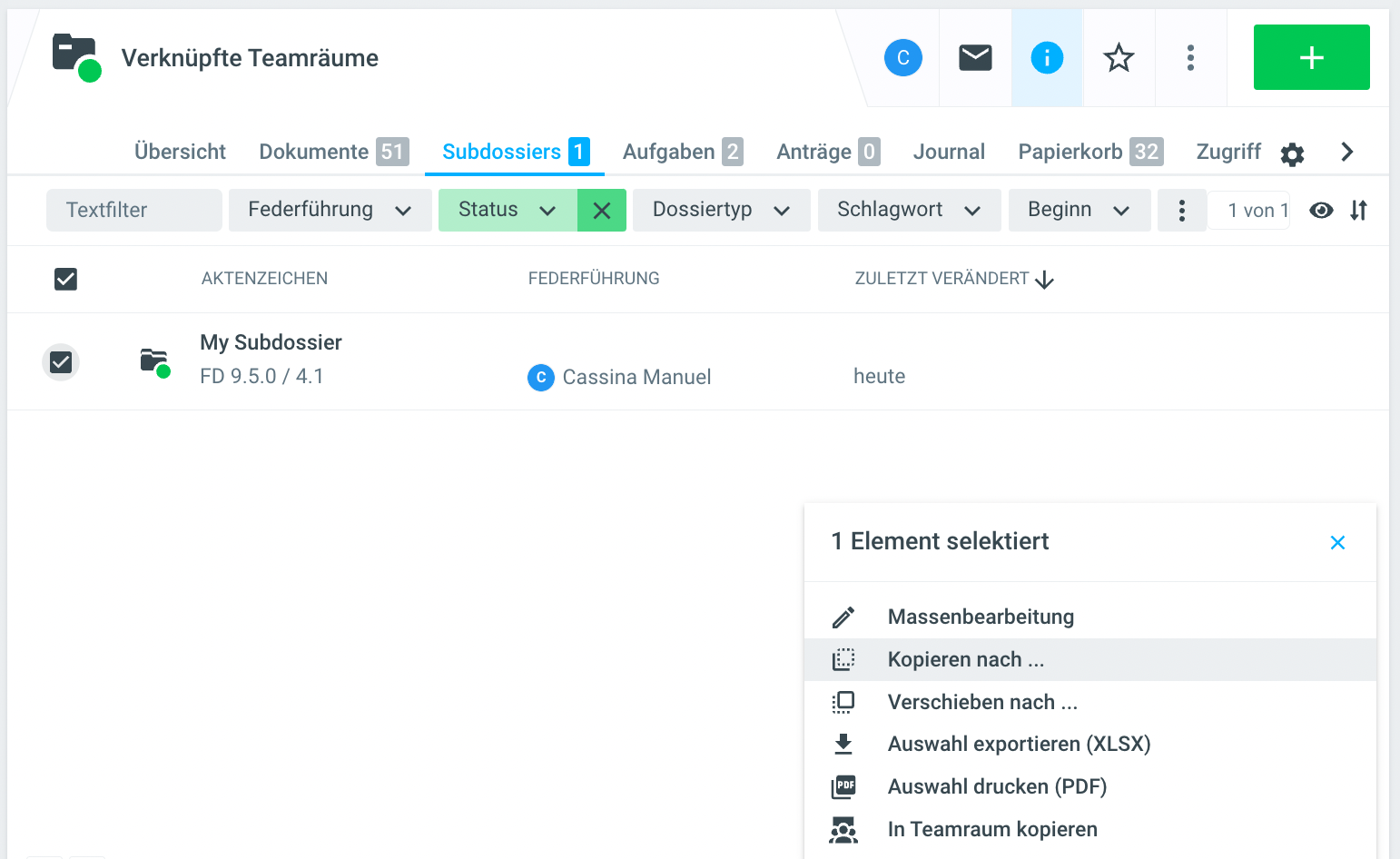
Task: Open tab settings gear icon
Action: (1292, 154)
